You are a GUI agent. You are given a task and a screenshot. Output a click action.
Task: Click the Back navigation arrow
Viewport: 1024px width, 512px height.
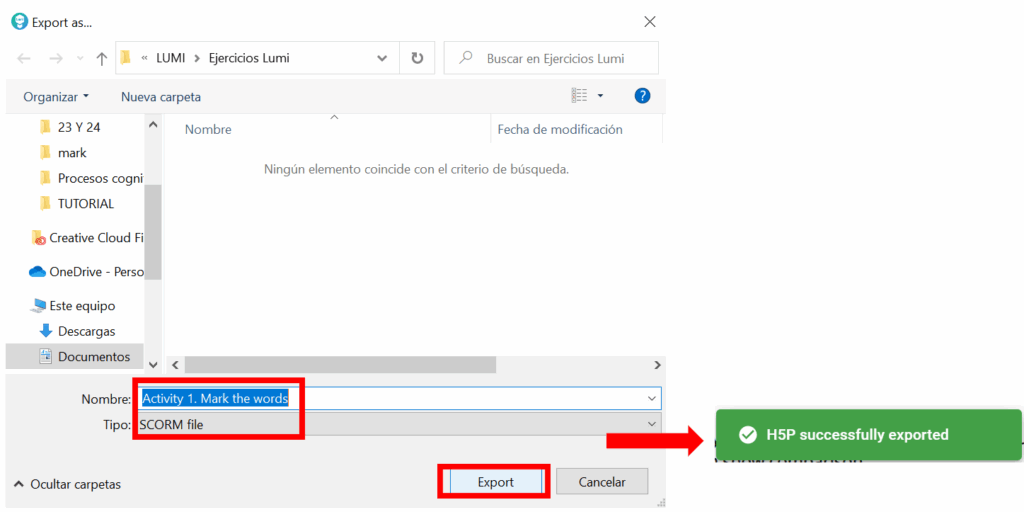tap(24, 59)
